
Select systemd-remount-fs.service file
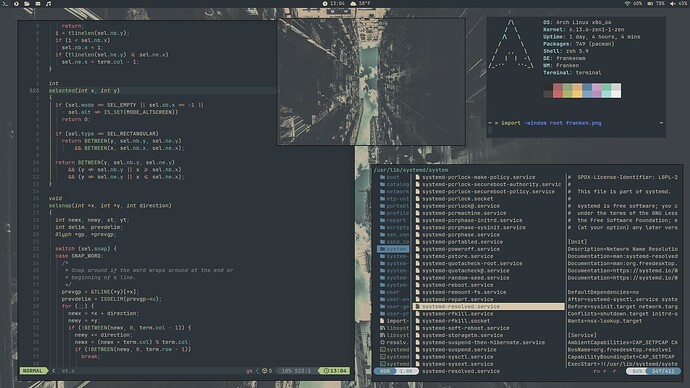pyautogui.click(x=464, y=292)
